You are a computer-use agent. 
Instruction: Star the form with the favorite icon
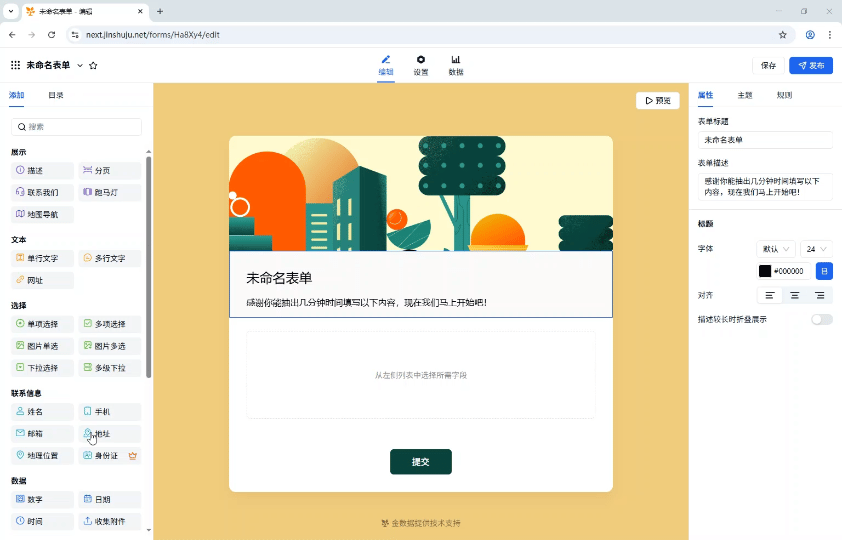[x=93, y=65]
